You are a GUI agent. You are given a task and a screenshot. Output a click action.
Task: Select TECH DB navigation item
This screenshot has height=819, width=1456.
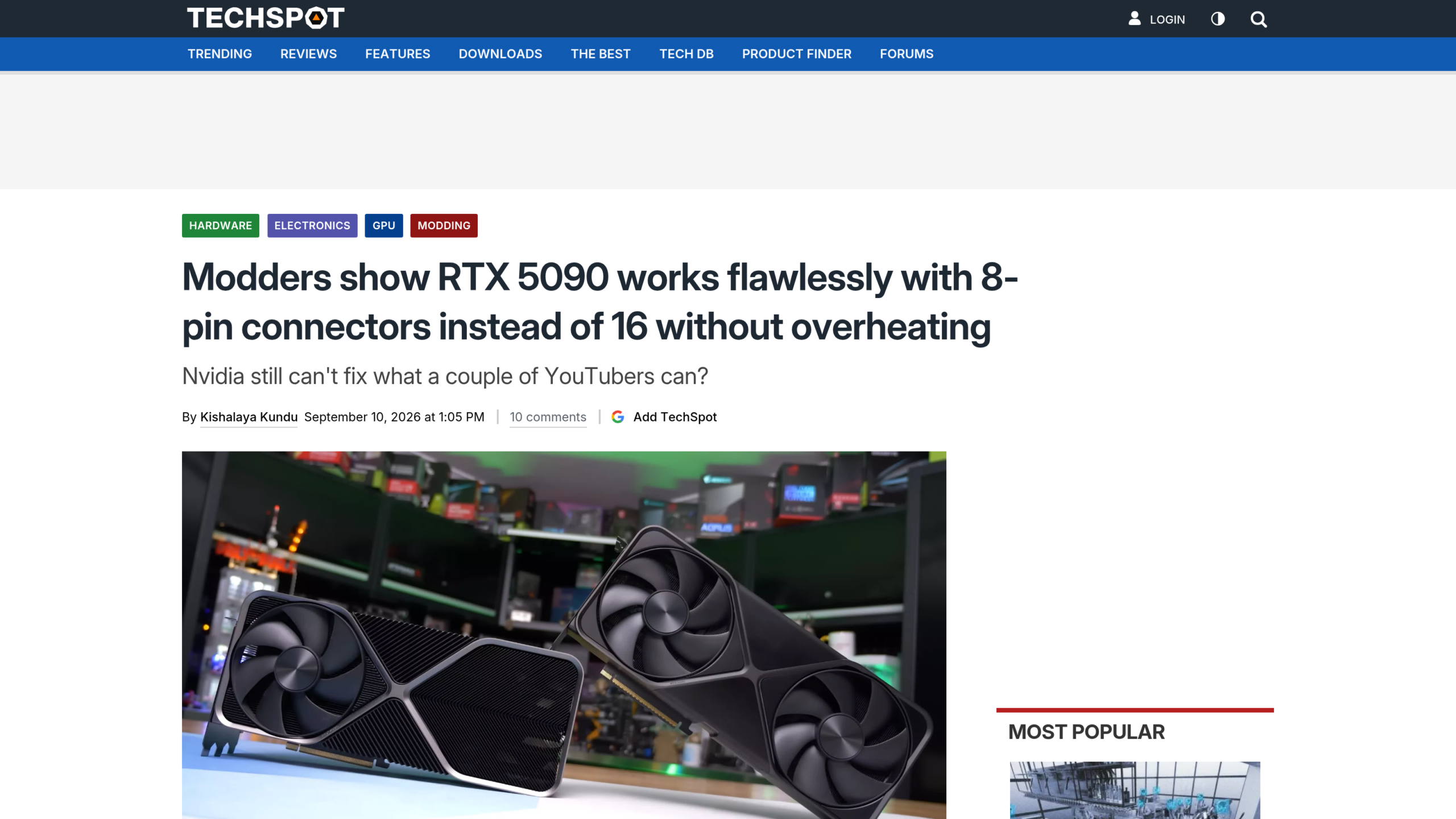(x=686, y=54)
